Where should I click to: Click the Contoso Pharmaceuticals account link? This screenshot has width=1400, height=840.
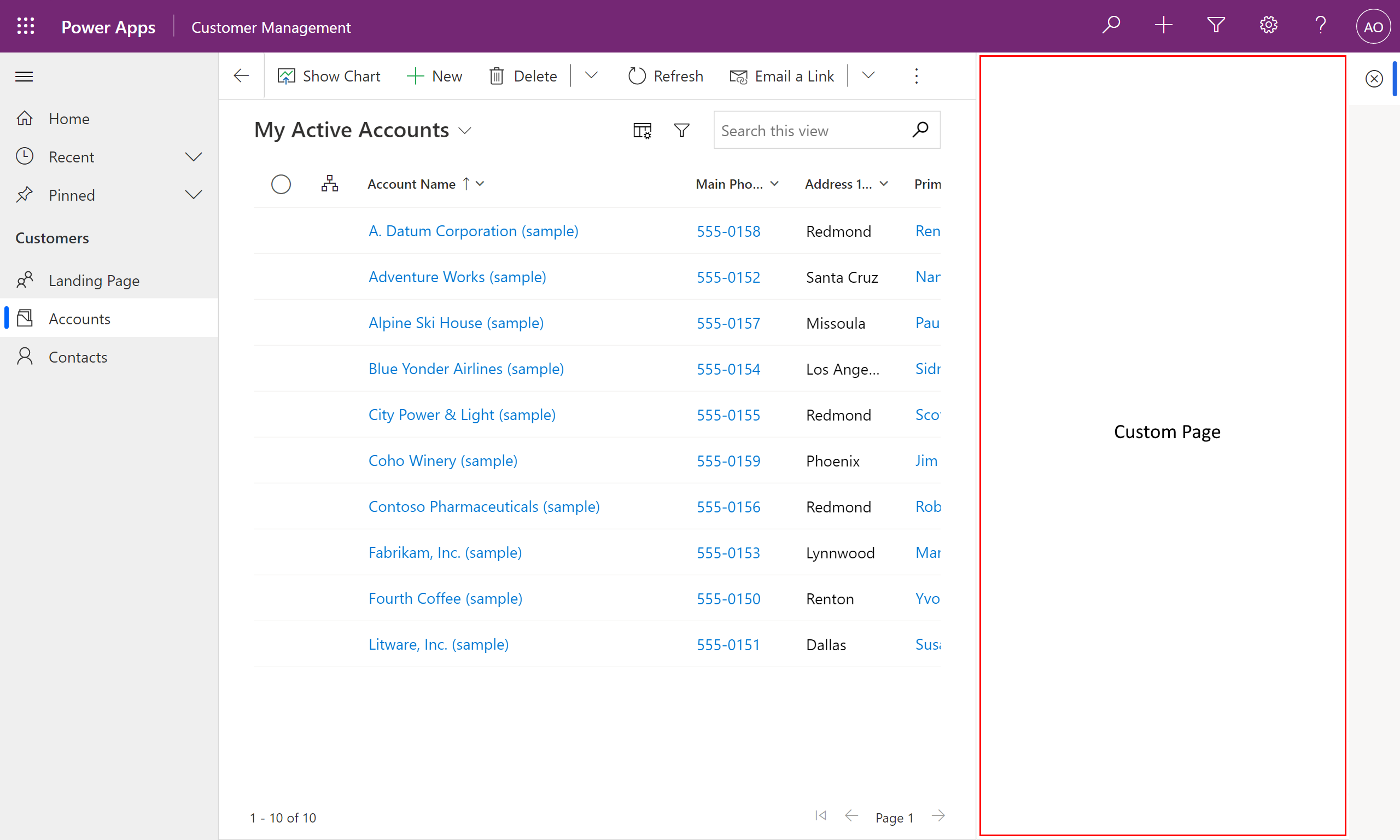coord(483,506)
